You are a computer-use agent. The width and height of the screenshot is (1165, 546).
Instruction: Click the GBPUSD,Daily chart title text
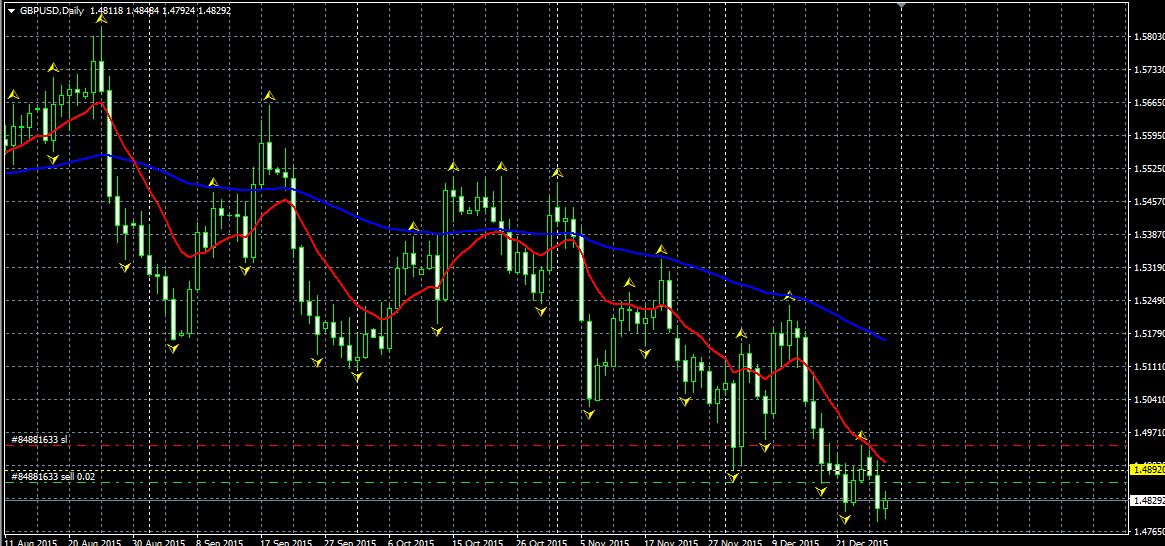[51, 11]
